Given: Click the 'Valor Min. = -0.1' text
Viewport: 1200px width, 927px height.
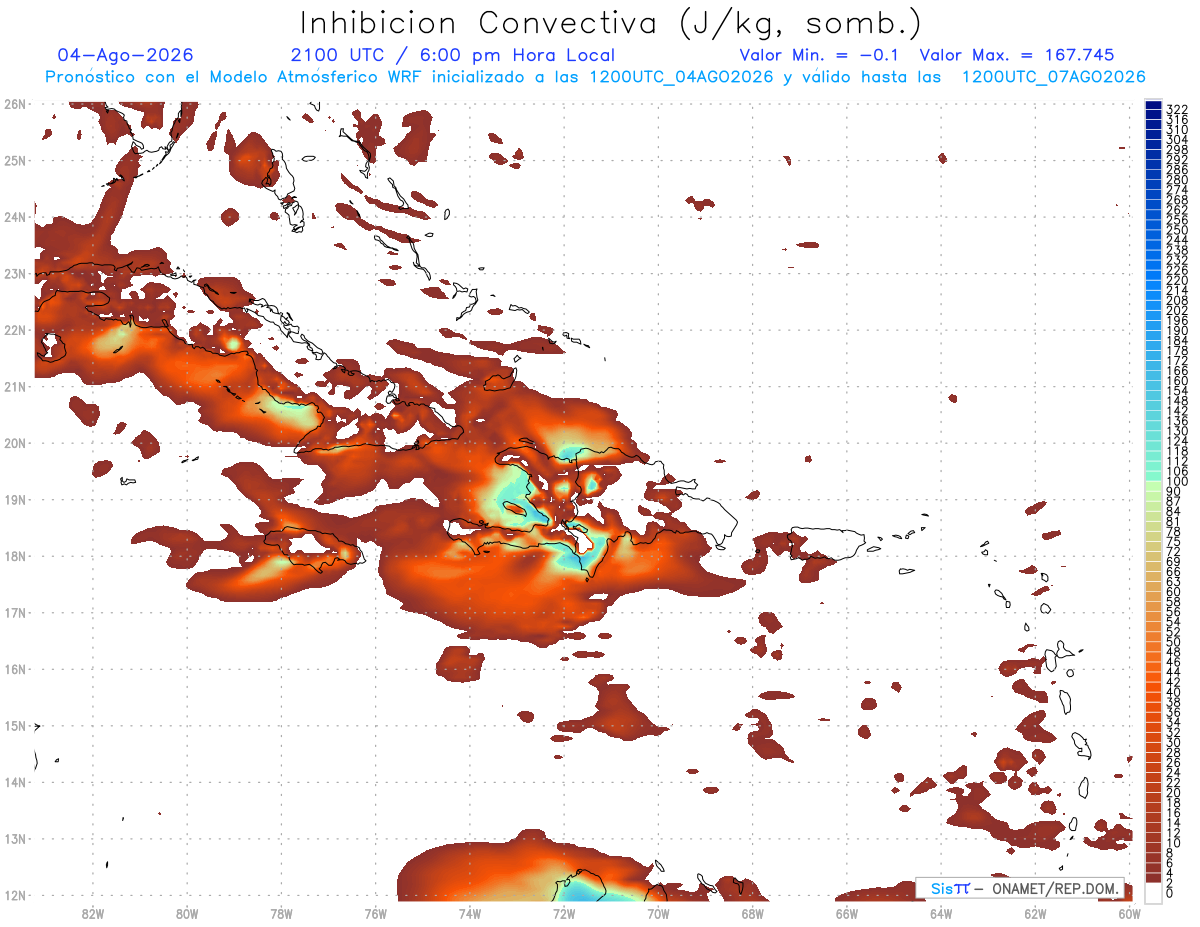Looking at the screenshot, I should point(820,55).
